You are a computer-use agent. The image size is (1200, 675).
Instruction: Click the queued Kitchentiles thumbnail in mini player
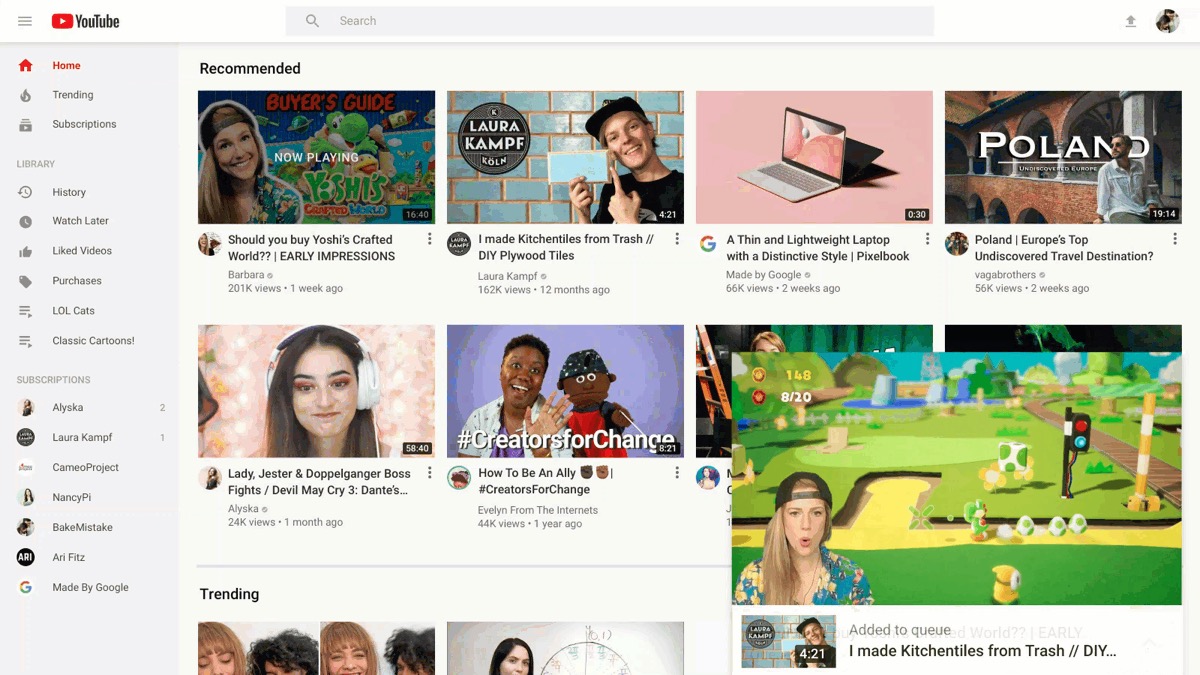(x=788, y=642)
